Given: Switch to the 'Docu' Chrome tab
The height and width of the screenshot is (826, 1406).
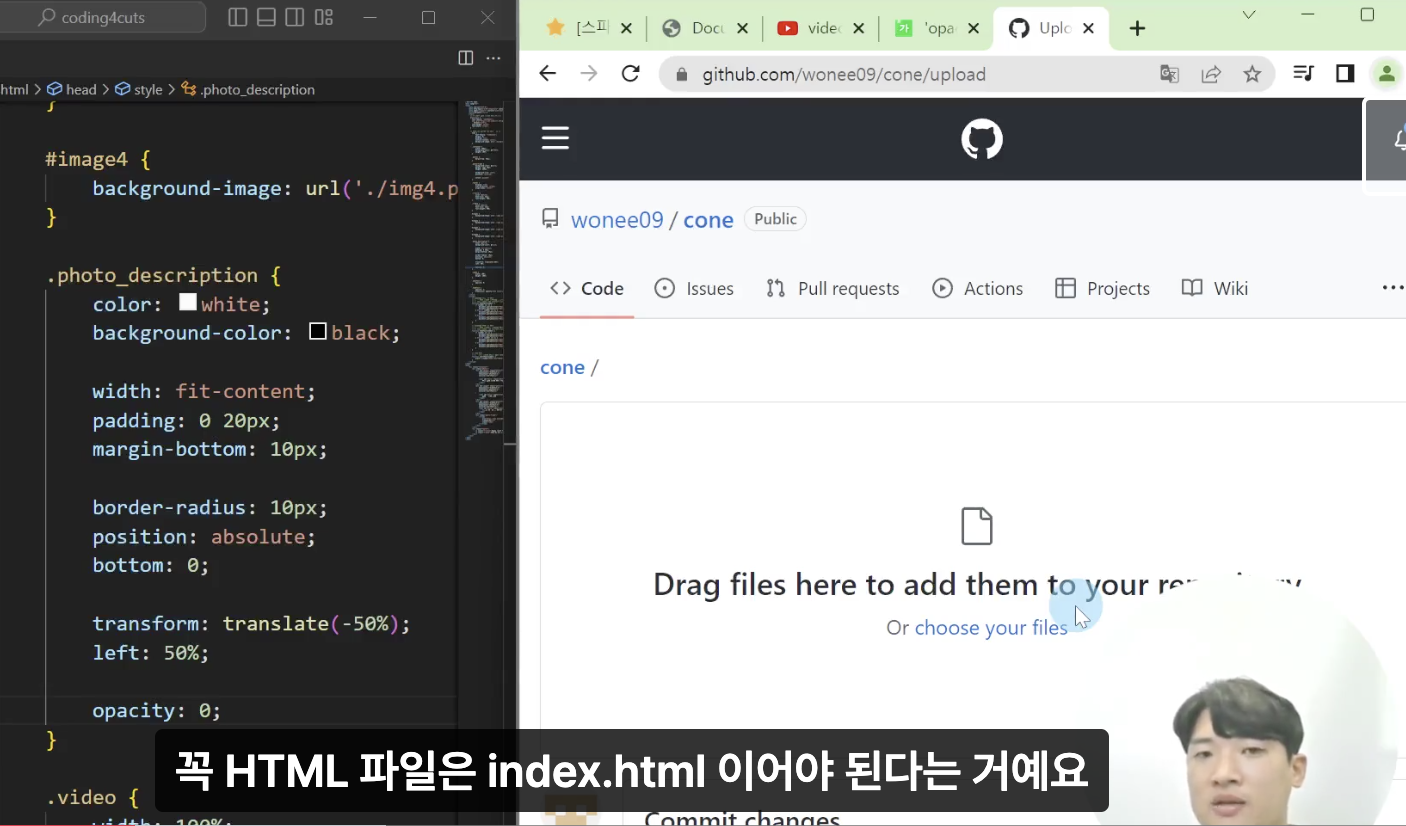Looking at the screenshot, I should pos(706,28).
